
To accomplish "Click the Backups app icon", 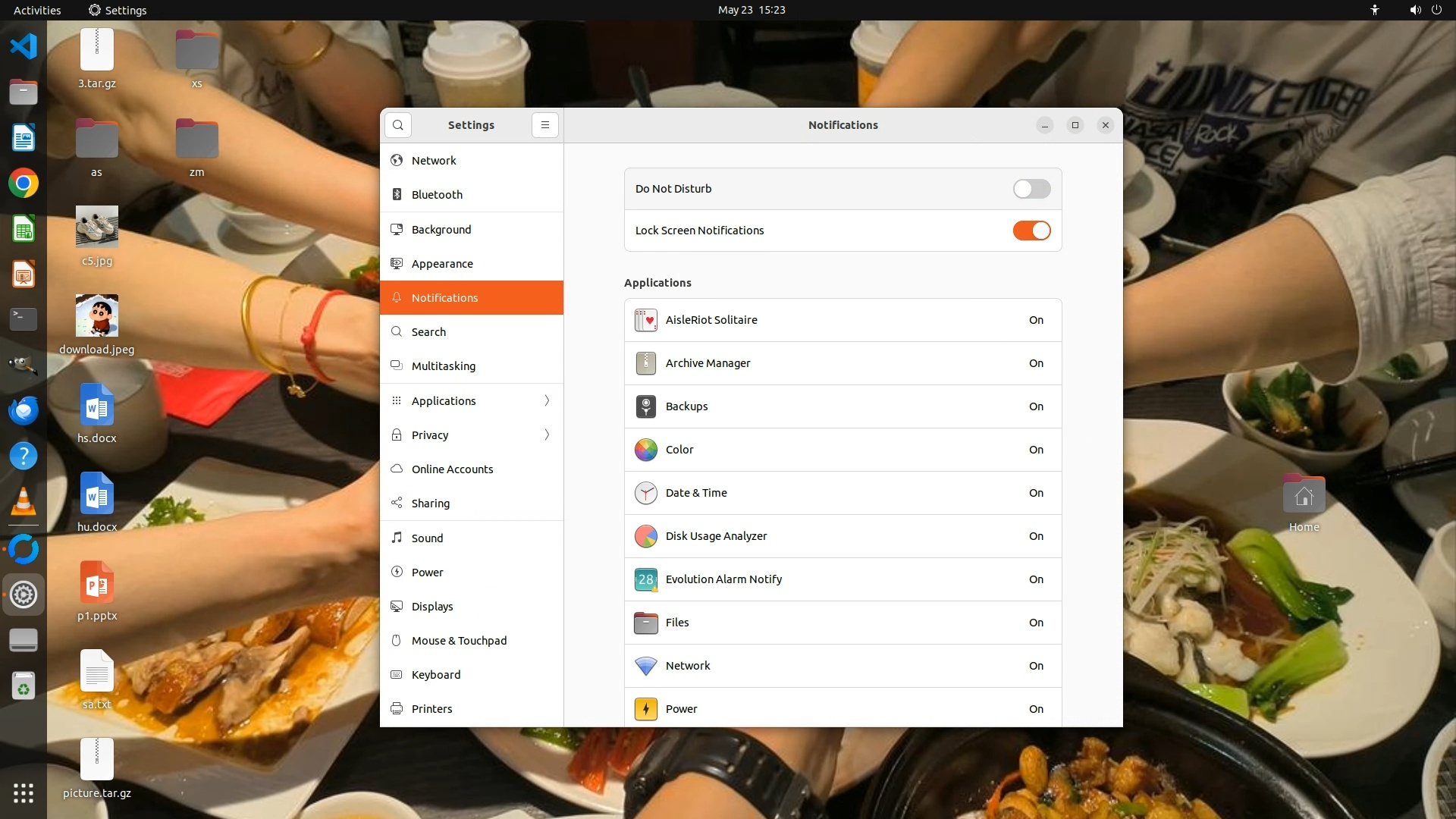I will [645, 406].
